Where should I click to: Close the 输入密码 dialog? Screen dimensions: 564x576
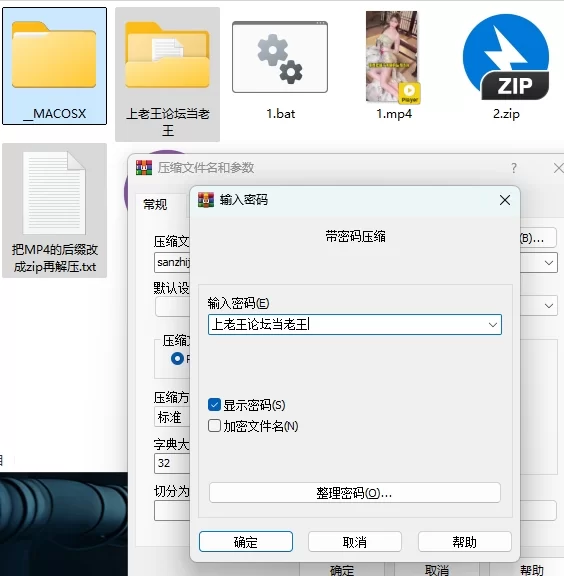click(x=505, y=200)
